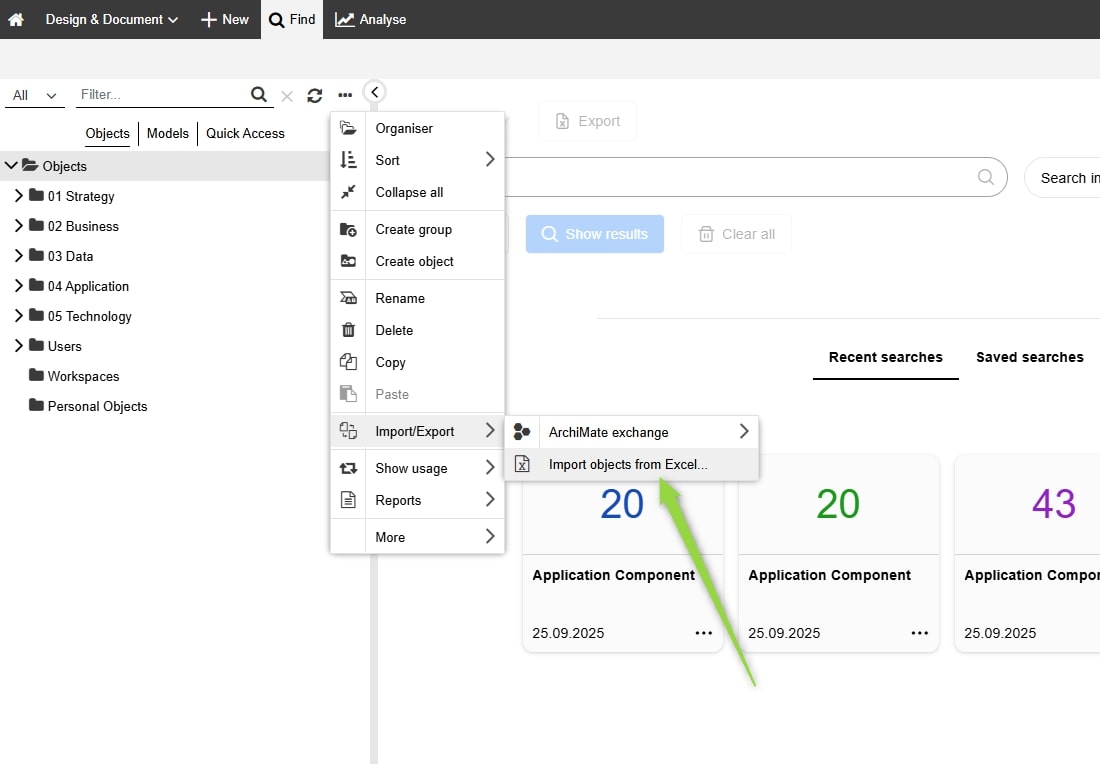Switch to Saved searches tab
Screen dimensions: 1100x764
[1029, 357]
